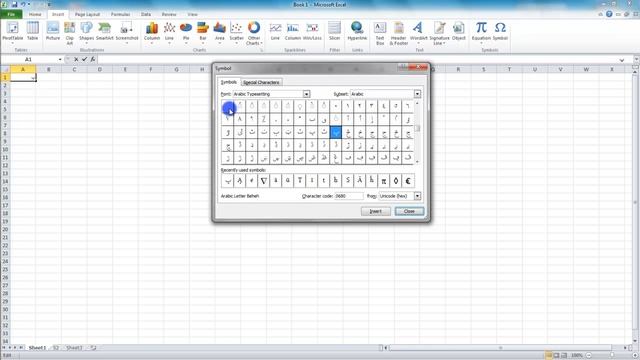The width and height of the screenshot is (640, 360).
Task: Open the Area chart dropdown
Action: 220,32
